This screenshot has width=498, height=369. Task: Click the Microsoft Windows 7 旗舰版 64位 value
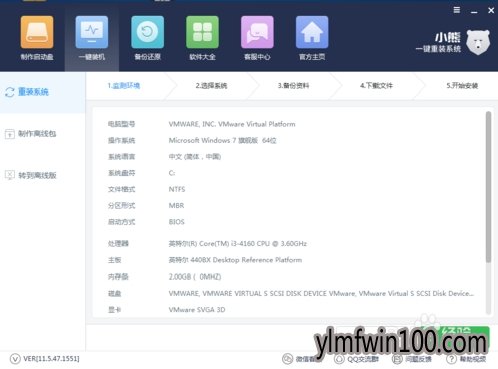coord(223,141)
